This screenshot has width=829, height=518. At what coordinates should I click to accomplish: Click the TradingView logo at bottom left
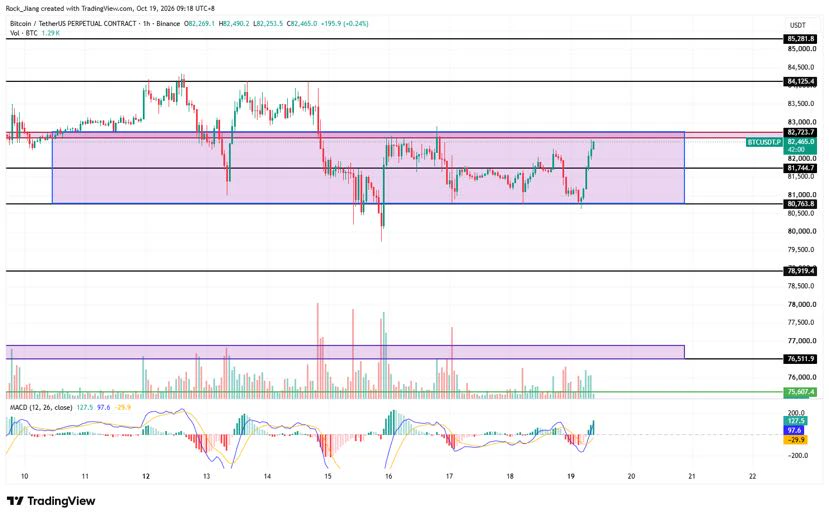point(51,501)
